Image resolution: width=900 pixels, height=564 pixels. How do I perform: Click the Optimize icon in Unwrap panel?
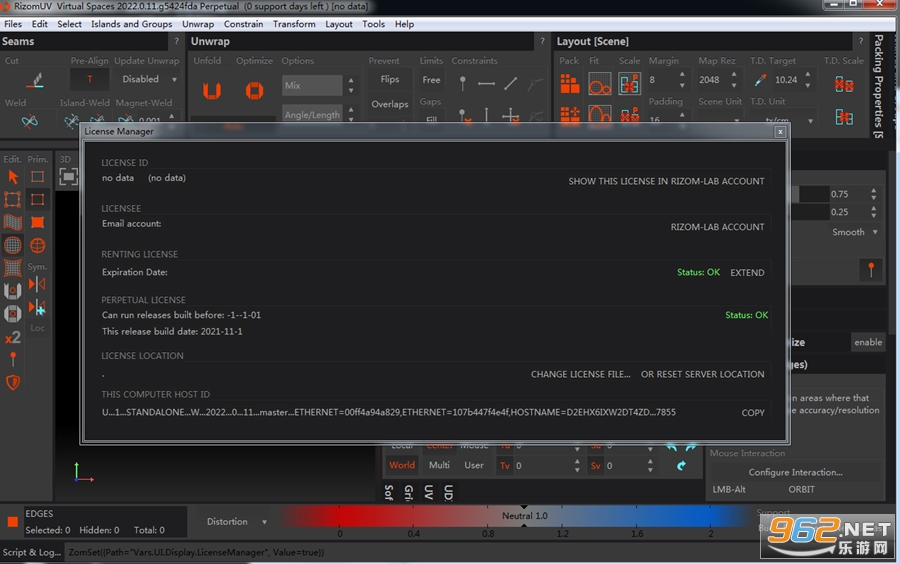(x=254, y=91)
